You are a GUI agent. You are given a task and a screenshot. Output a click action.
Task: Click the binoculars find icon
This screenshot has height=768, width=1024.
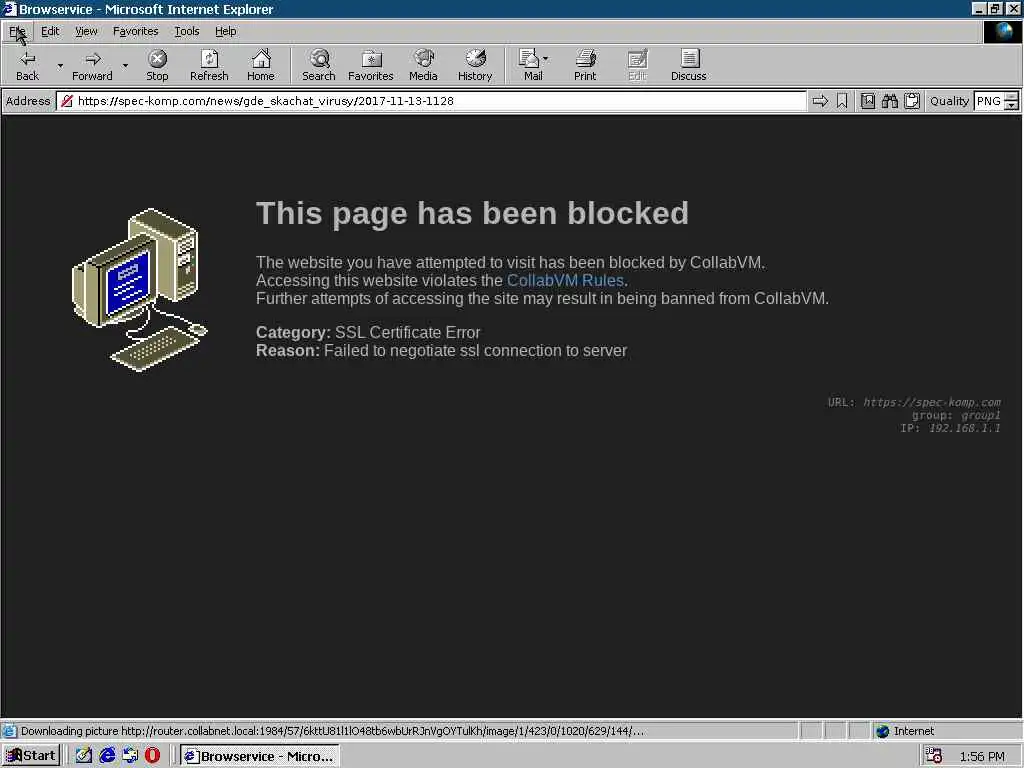click(x=889, y=101)
